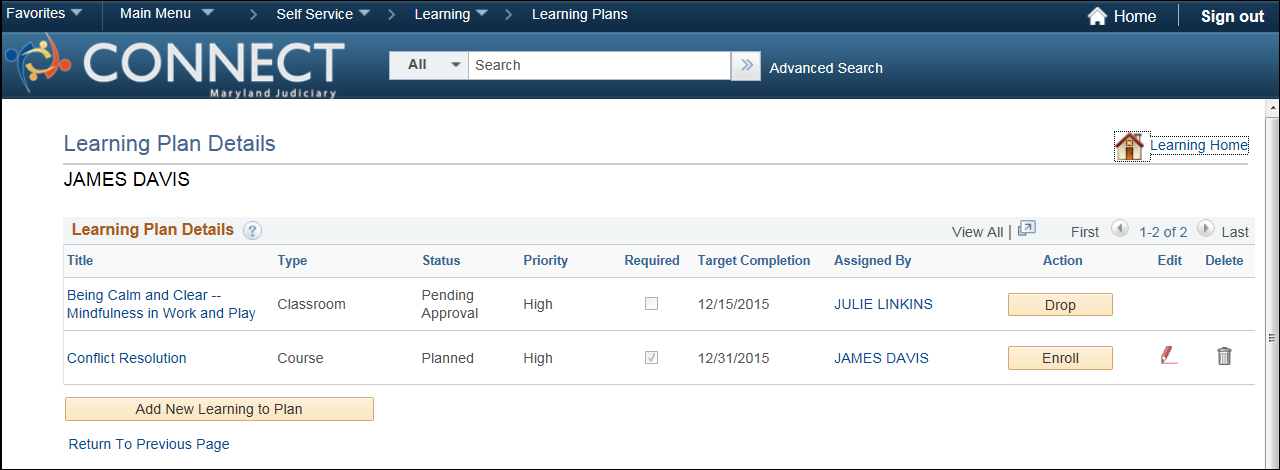The image size is (1280, 470).
Task: Click the search go arrows button
Action: [x=746, y=66]
